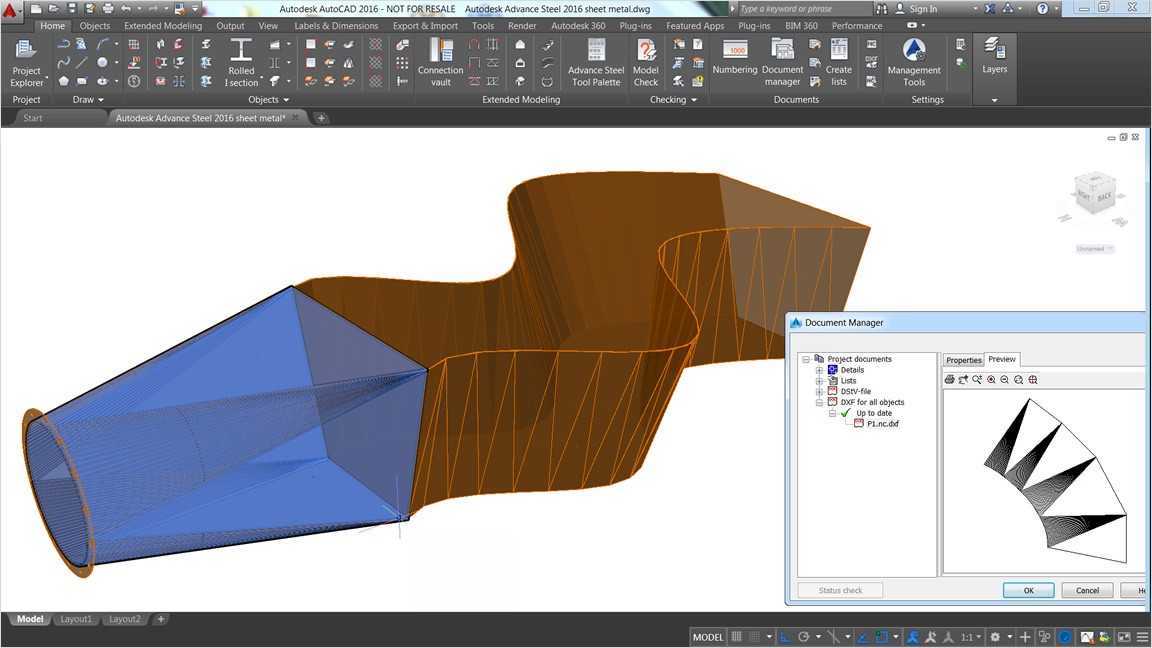Open the Advance Steel Tool Palette
This screenshot has height=648, width=1152.
click(596, 63)
